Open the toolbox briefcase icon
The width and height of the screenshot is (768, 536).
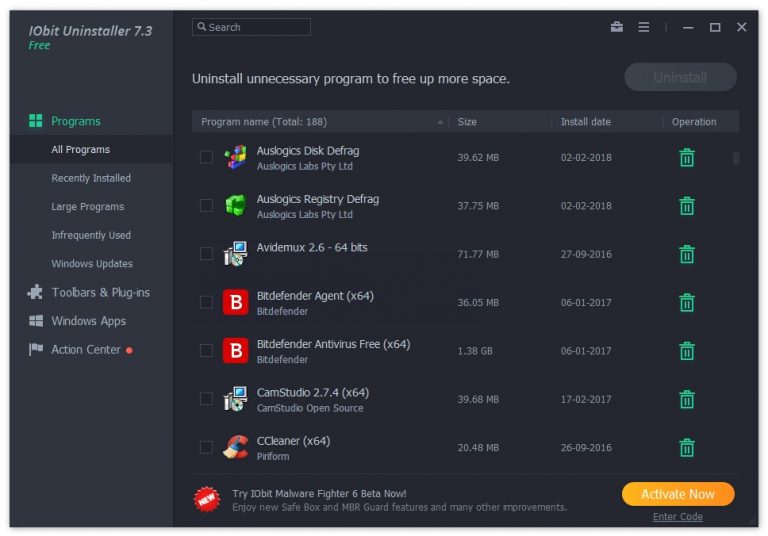(x=617, y=27)
